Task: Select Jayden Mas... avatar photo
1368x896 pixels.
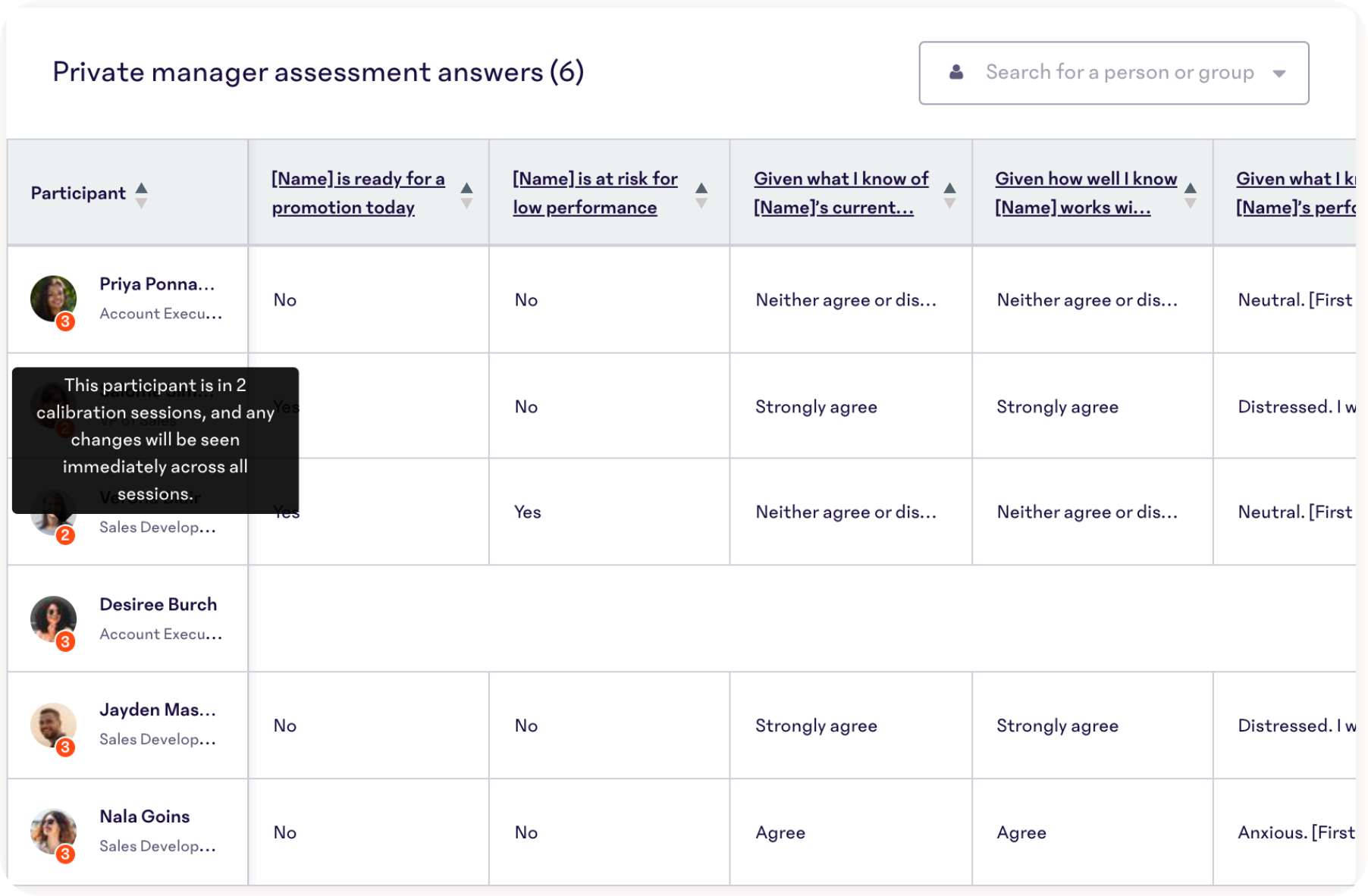Action: coord(52,723)
